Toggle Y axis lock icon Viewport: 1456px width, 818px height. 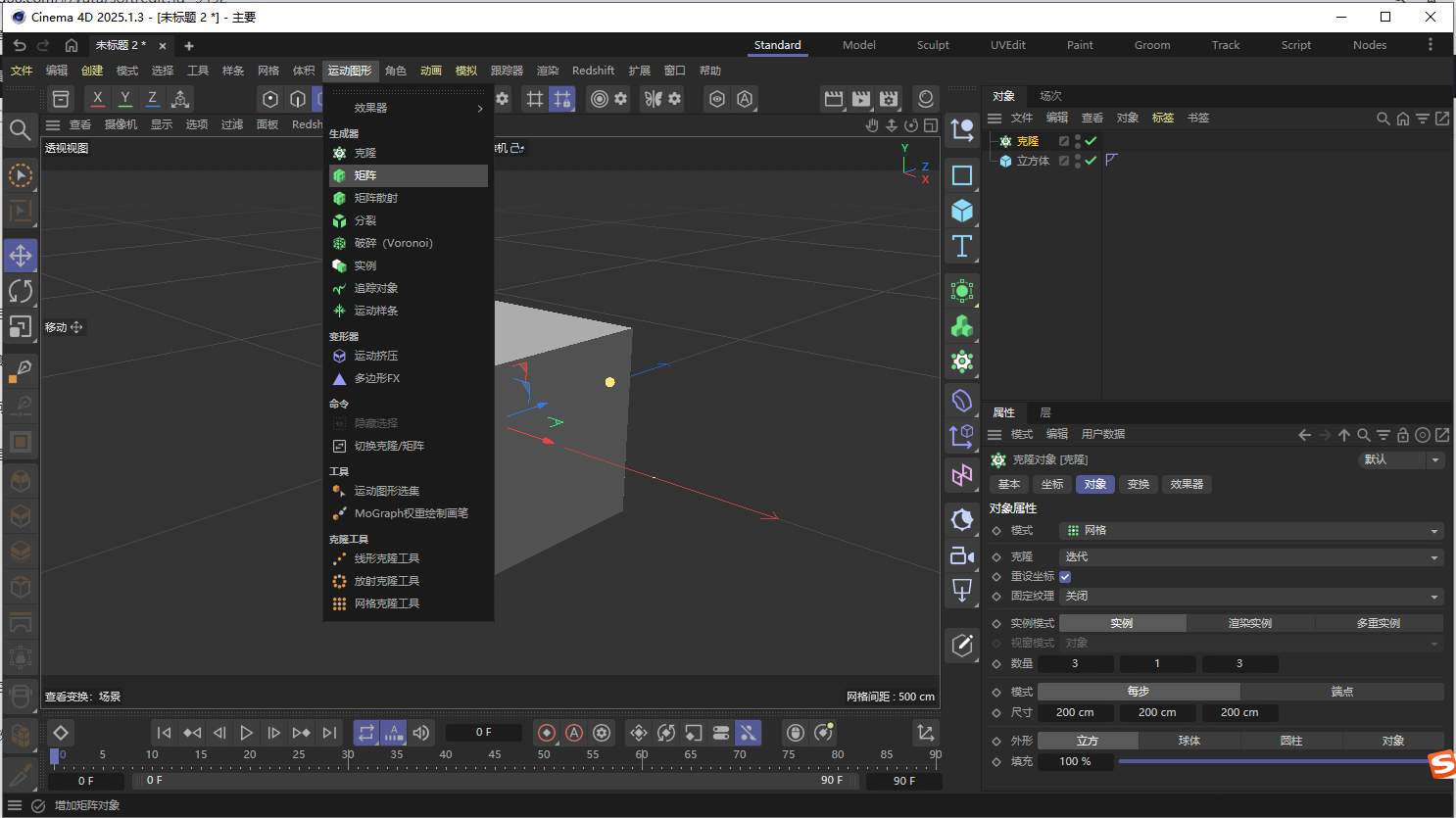[124, 98]
